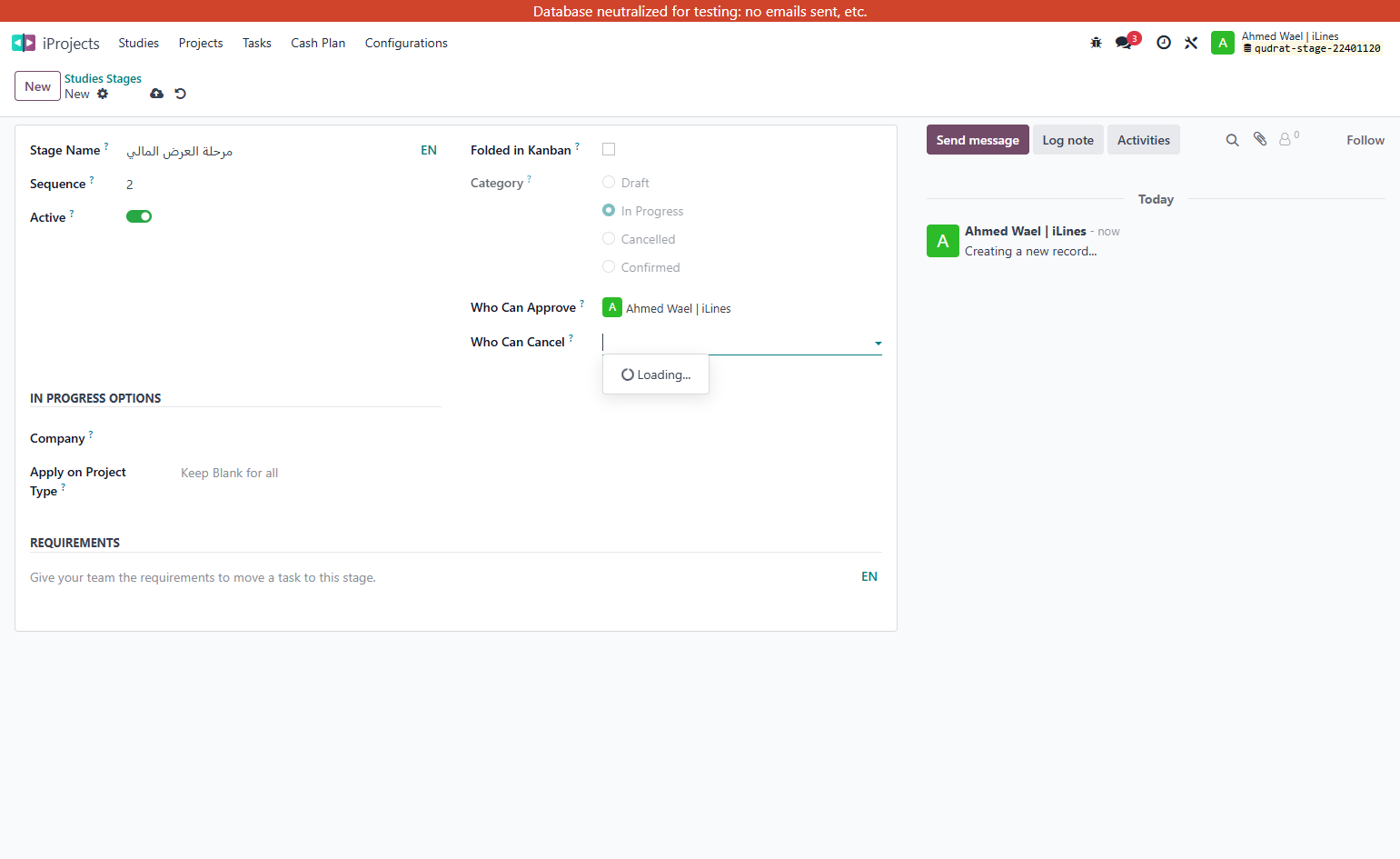Check the Folded in Kanban checkbox
1400x859 pixels.
pos(609,149)
